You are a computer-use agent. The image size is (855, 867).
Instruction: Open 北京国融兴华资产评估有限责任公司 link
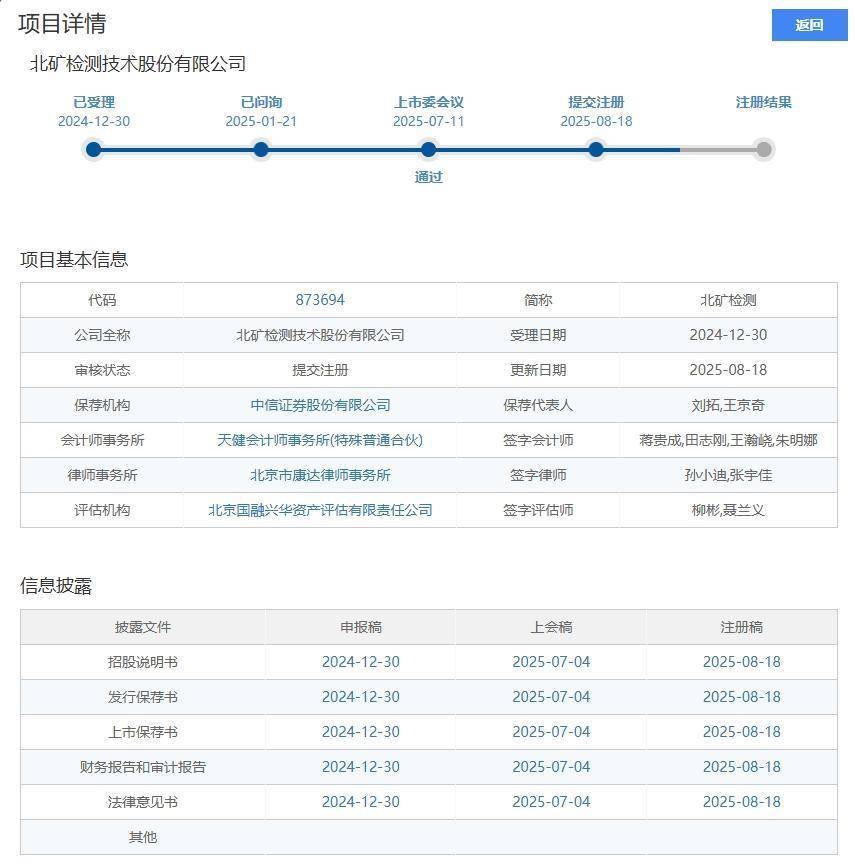(320, 510)
